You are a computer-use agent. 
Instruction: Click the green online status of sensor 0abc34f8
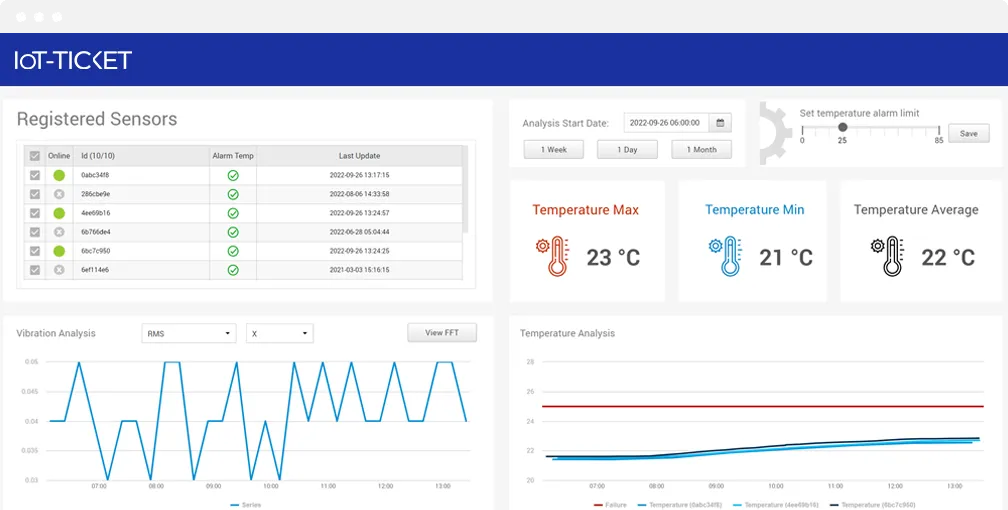point(59,175)
